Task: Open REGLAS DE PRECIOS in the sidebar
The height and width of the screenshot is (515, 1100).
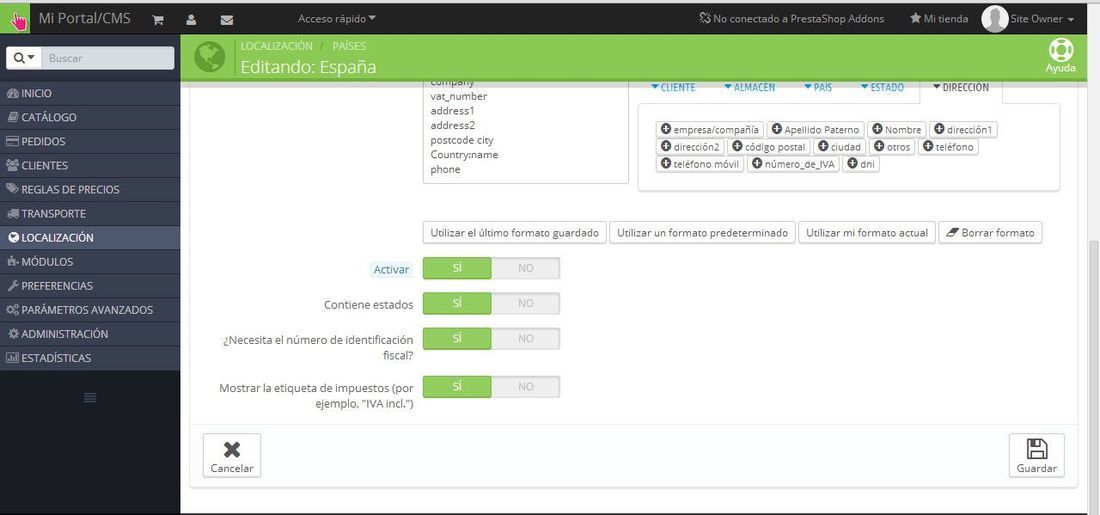Action: 90,189
